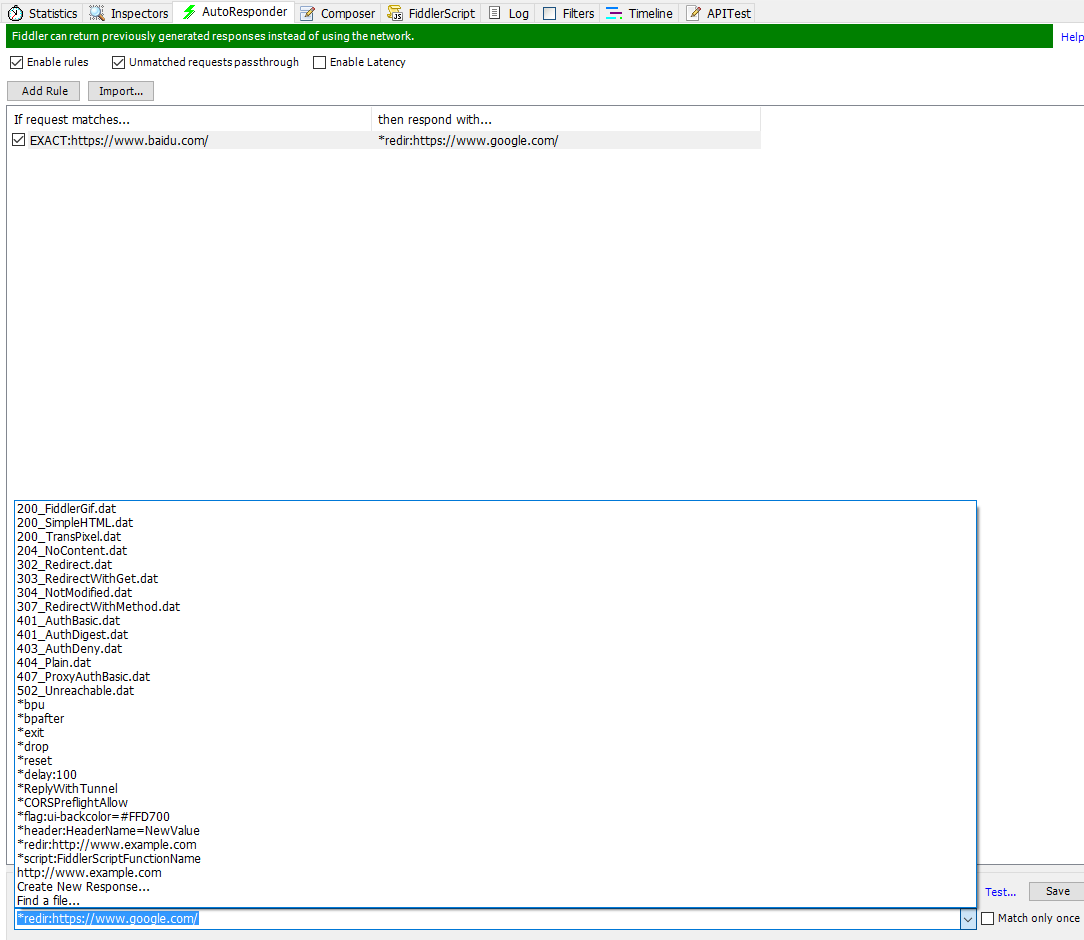
Task: Click the Save button
Action: point(1057,891)
